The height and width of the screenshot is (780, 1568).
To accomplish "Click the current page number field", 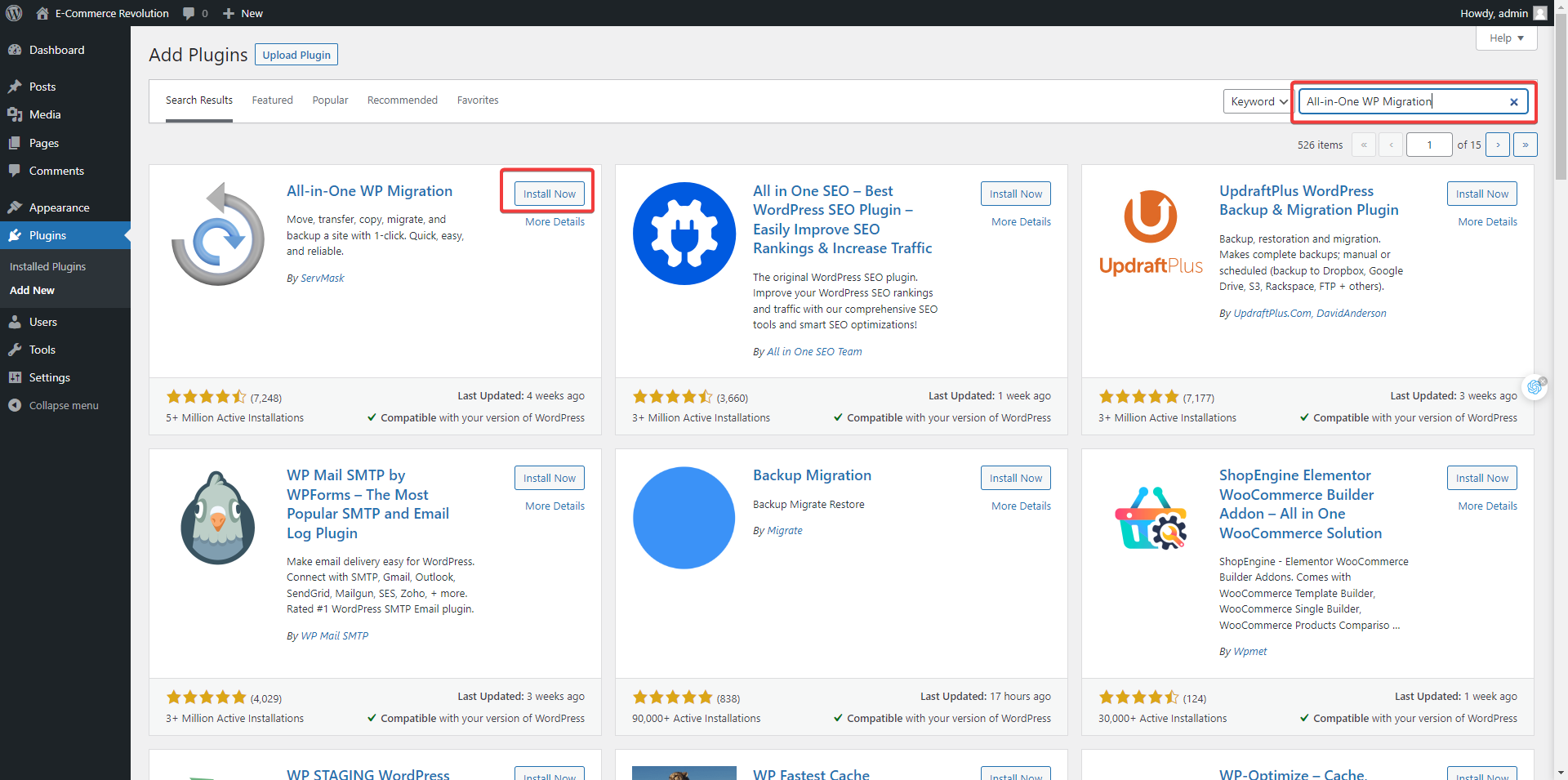I will coord(1428,145).
